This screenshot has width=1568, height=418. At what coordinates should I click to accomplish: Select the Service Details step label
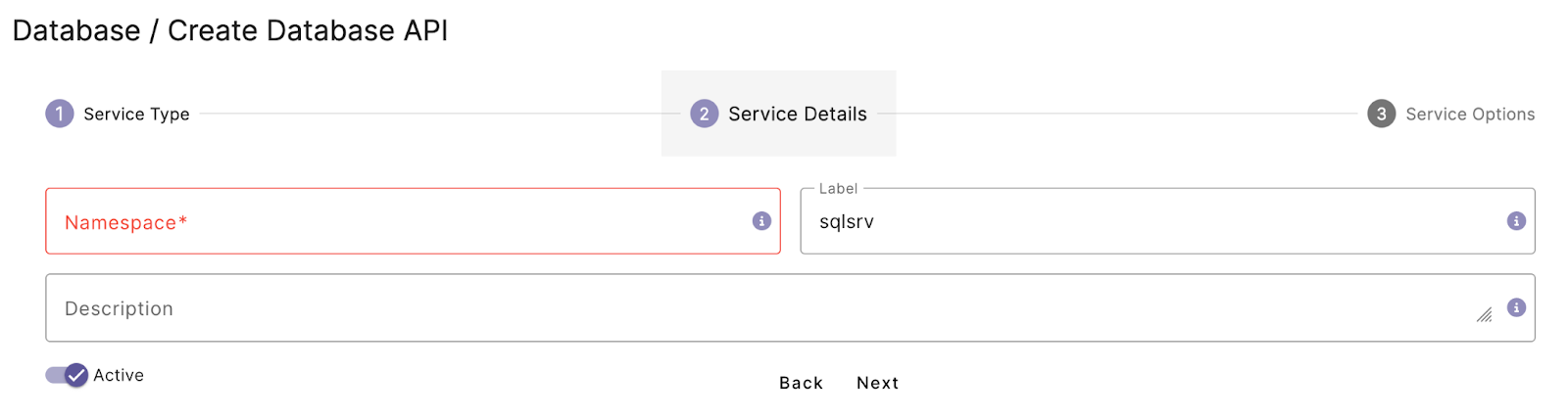point(798,115)
